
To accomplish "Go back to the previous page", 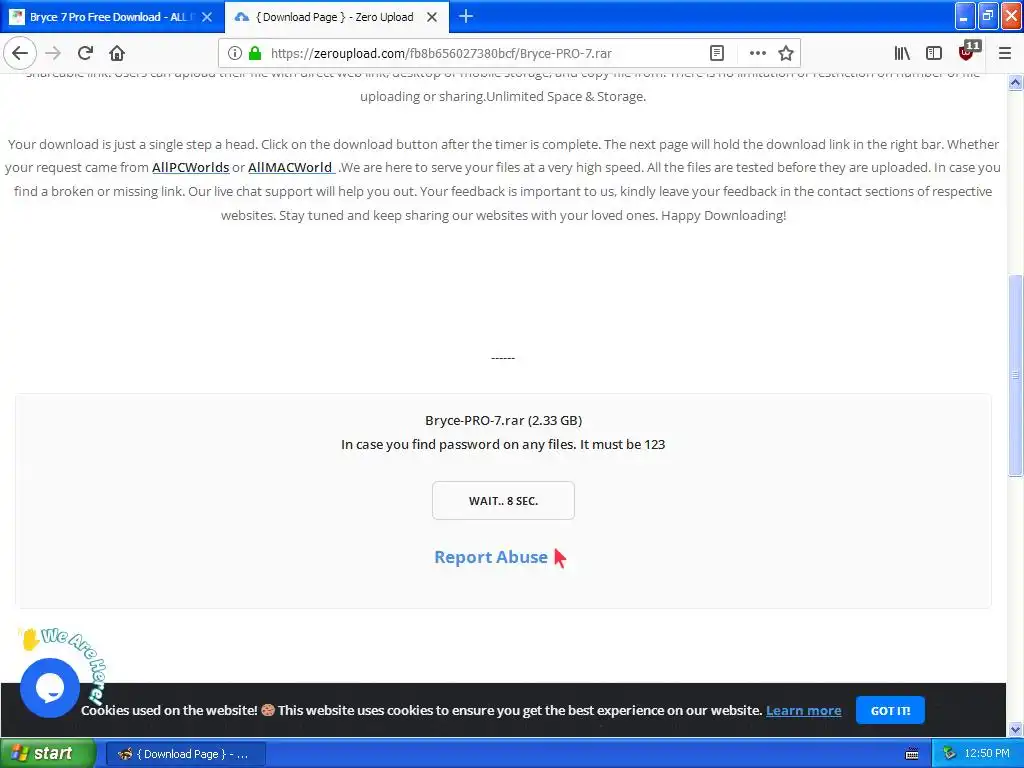I will 20,53.
